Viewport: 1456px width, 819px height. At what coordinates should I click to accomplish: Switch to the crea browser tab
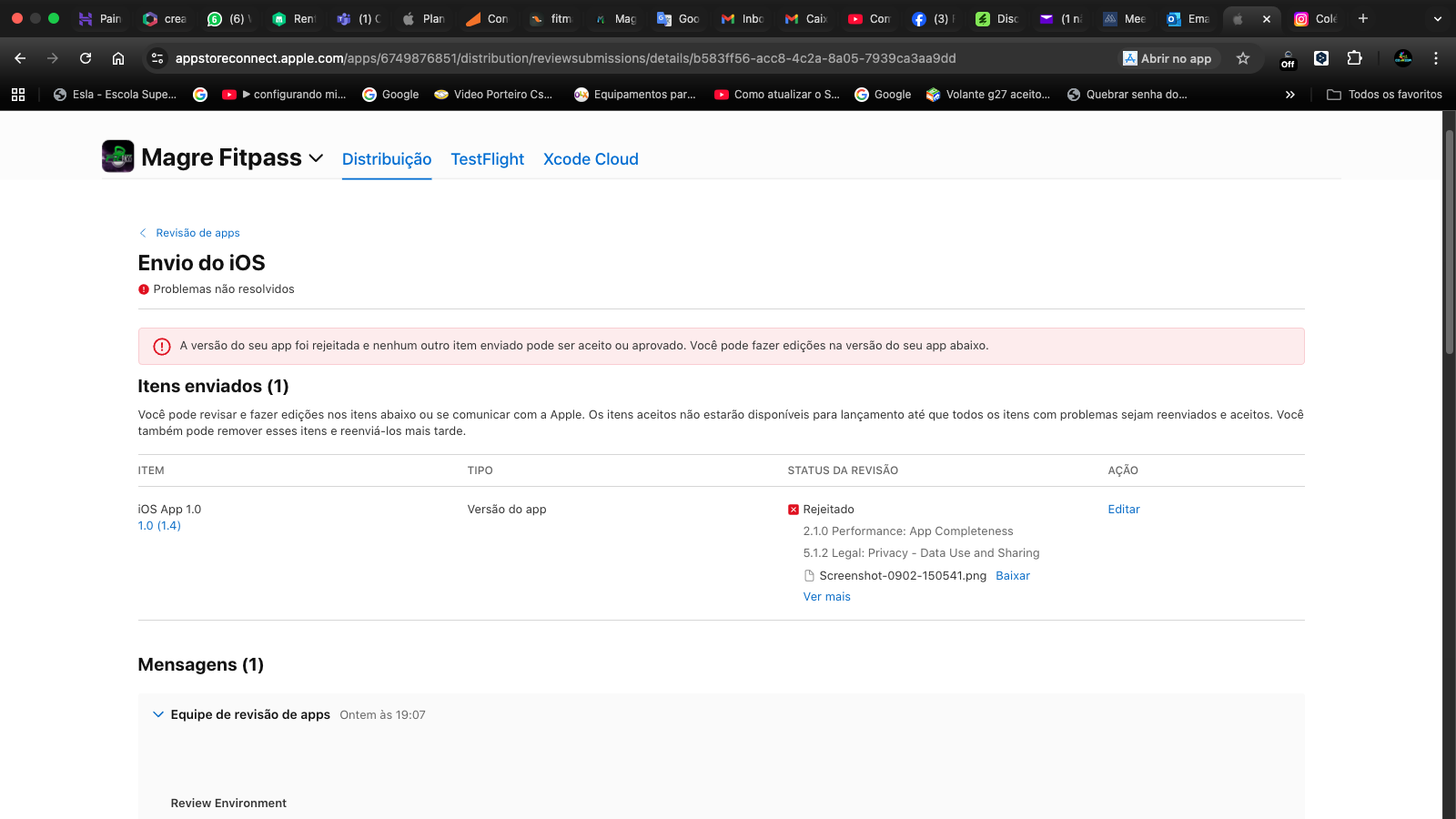click(165, 19)
